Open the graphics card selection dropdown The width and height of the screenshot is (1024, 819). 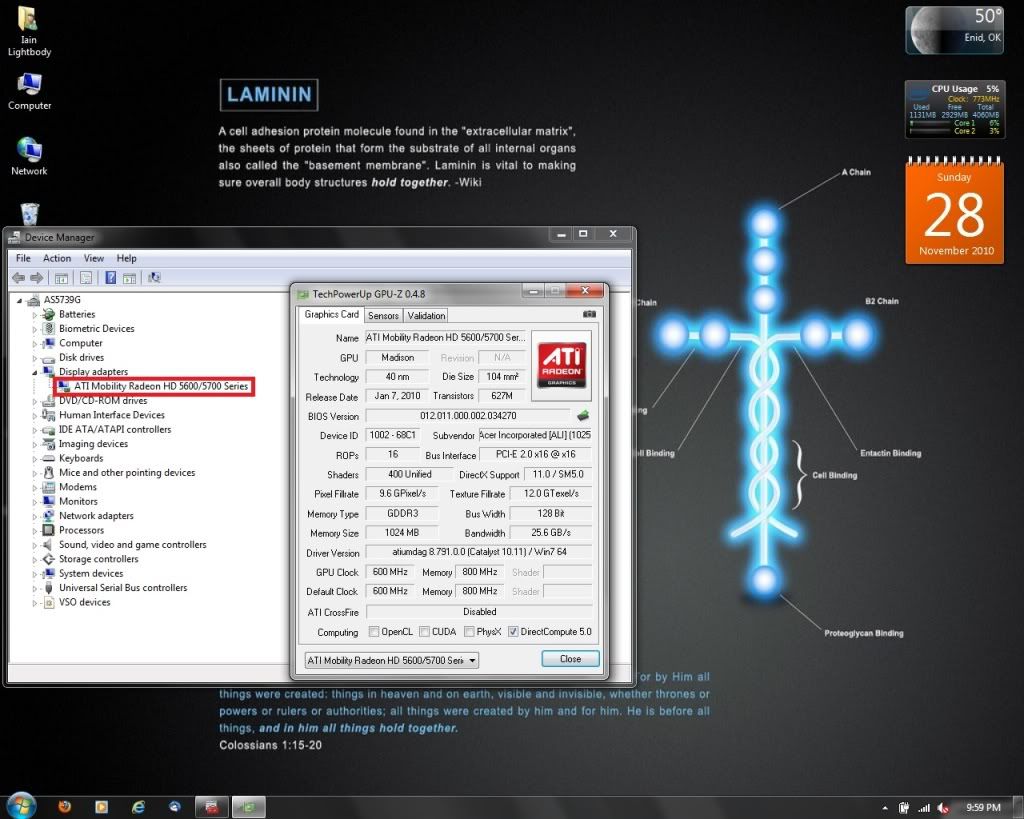391,660
